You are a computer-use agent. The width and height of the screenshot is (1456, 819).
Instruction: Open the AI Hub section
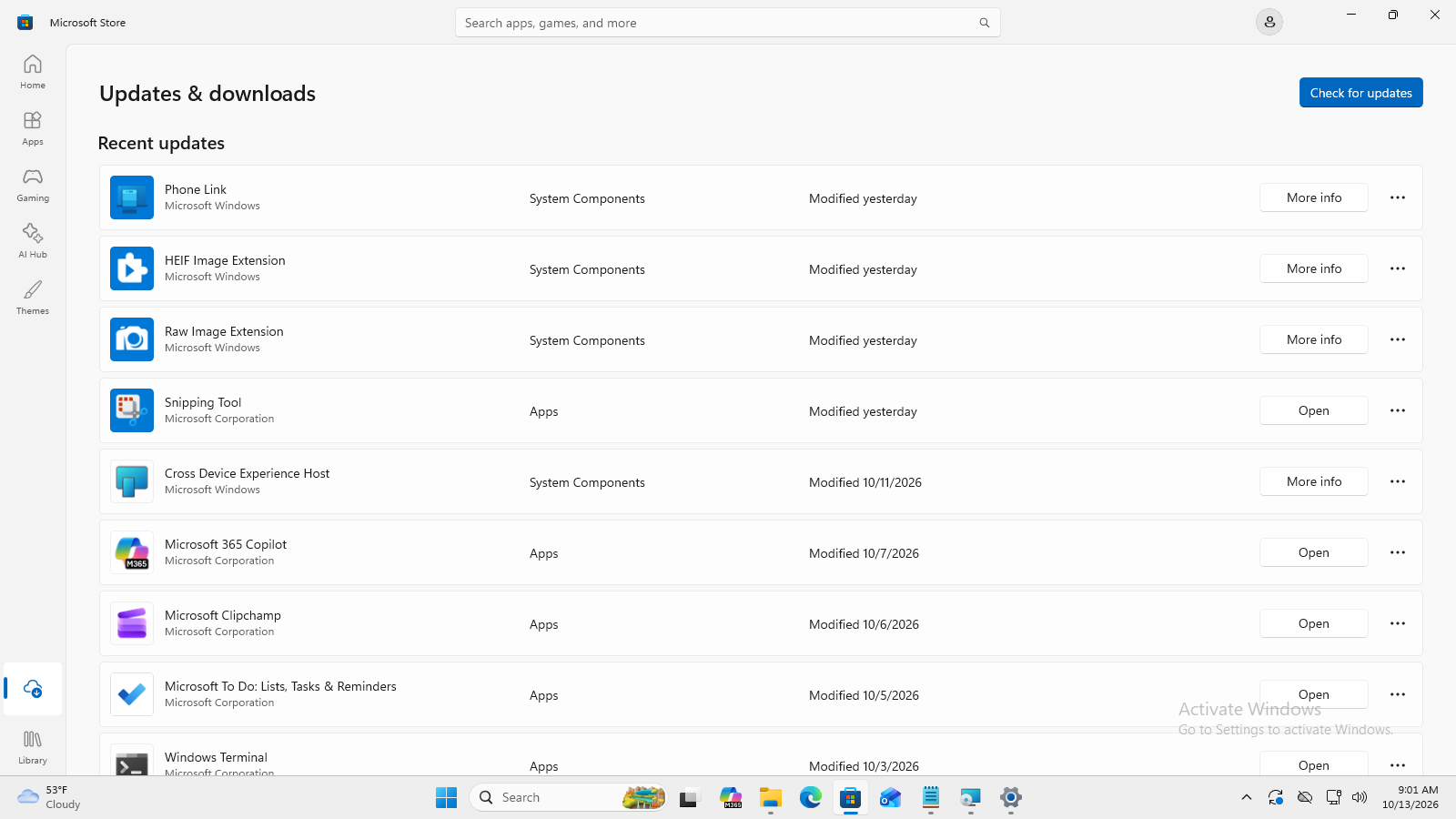pyautogui.click(x=33, y=241)
